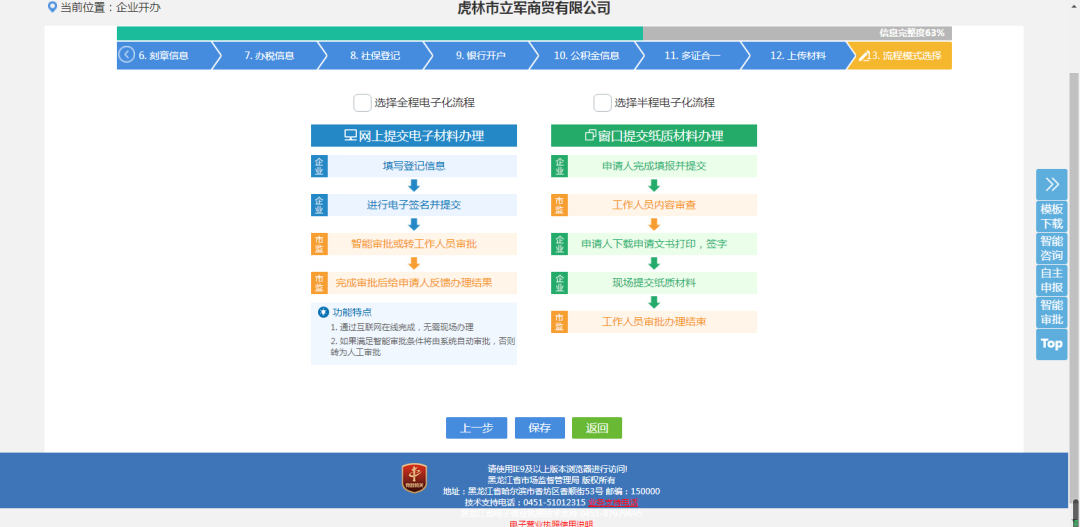Click the 上一步 button
Viewport: 1080px width, 527px height.
pyautogui.click(x=477, y=428)
